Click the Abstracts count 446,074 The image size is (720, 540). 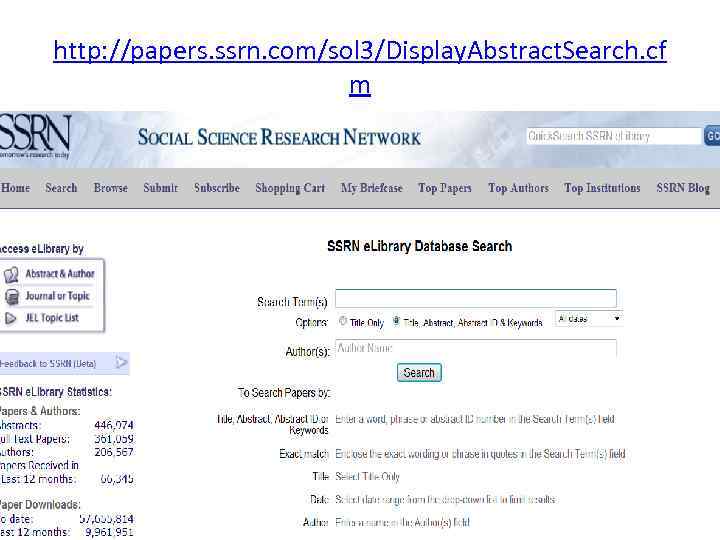[113, 425]
